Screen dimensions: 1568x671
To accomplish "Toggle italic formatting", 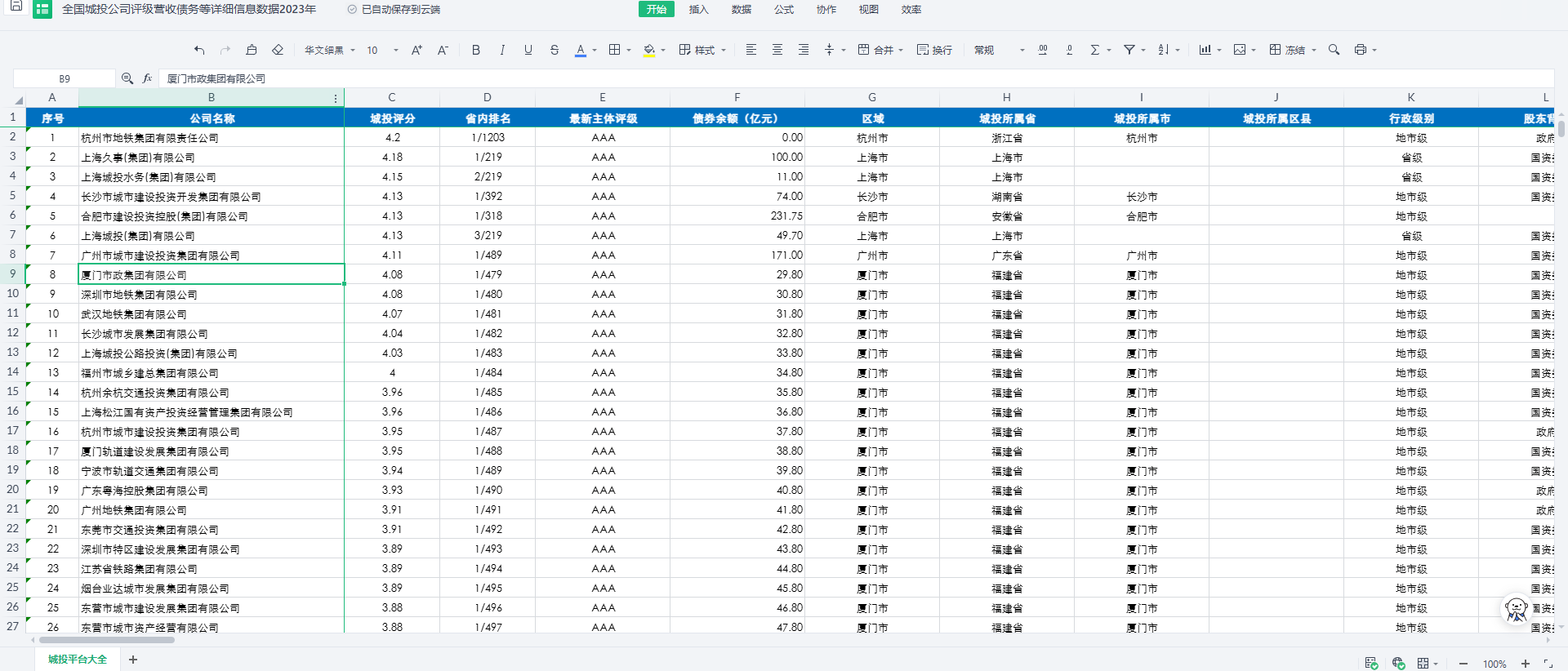I will (502, 50).
